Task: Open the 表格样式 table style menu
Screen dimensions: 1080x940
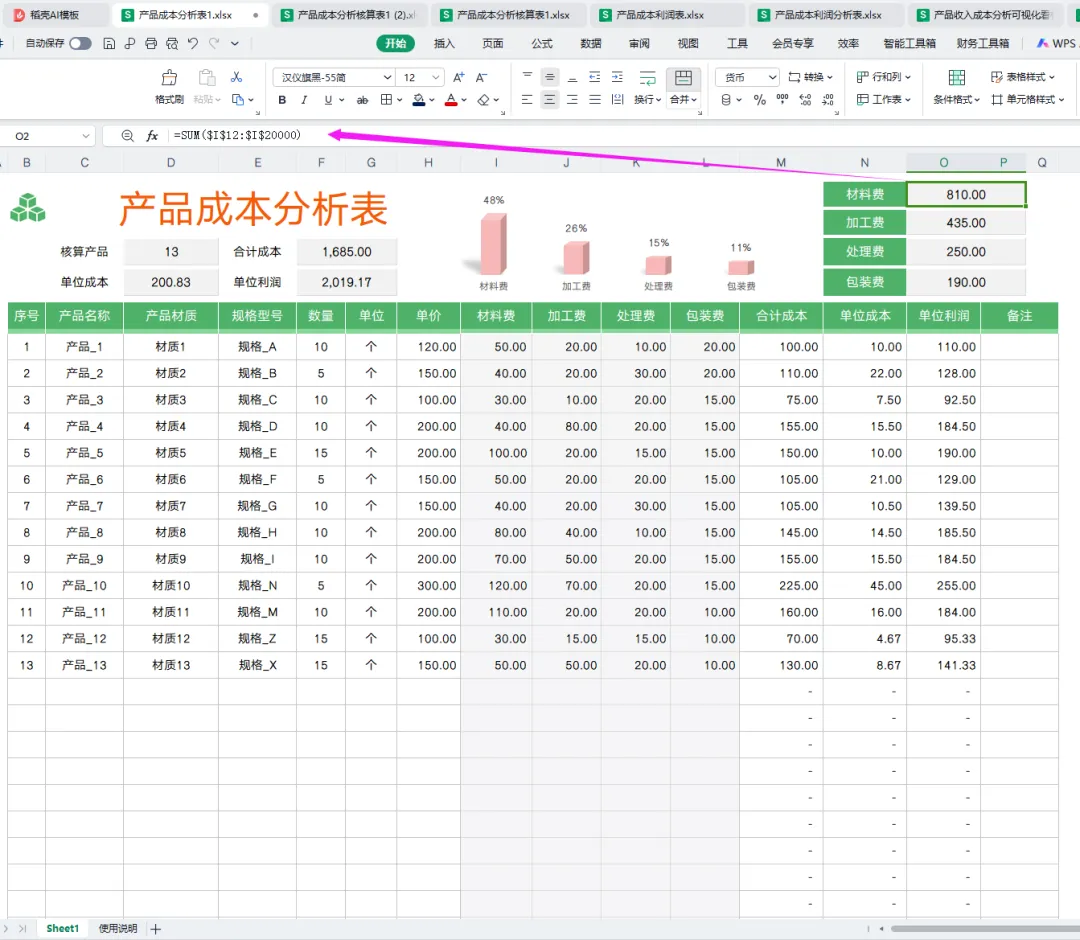Action: coord(1023,77)
